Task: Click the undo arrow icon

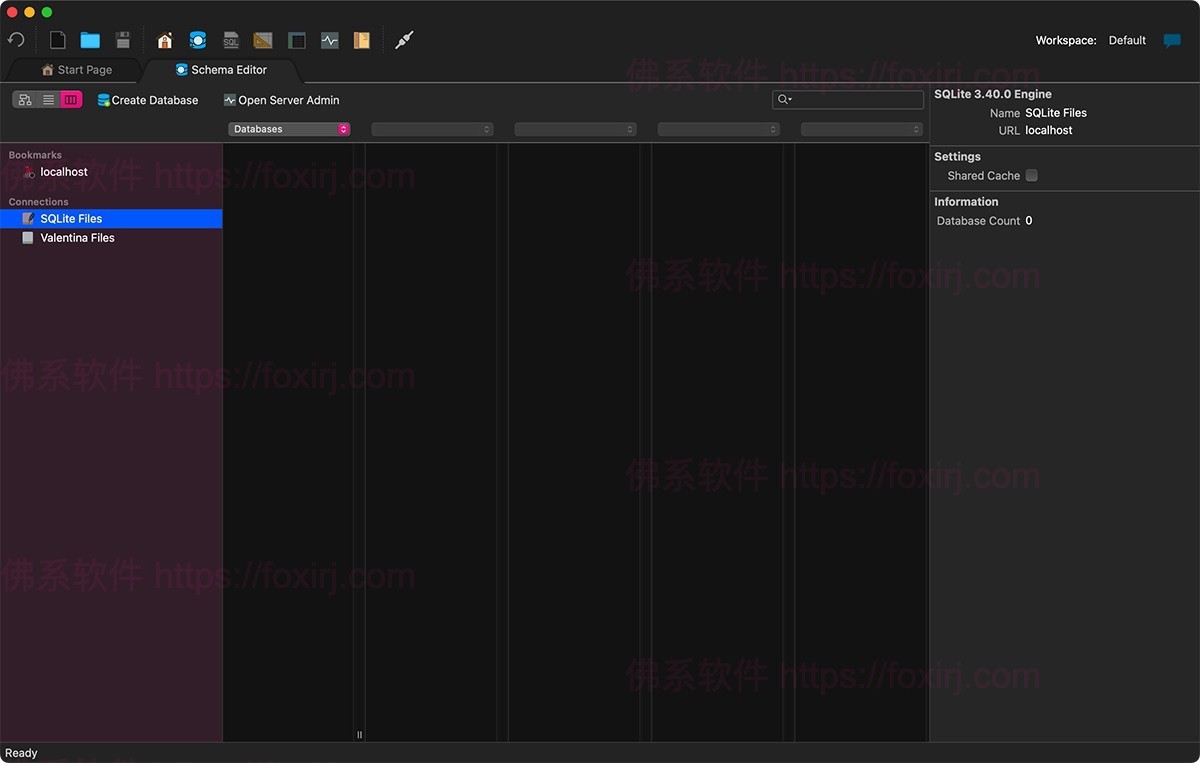Action: click(x=16, y=40)
